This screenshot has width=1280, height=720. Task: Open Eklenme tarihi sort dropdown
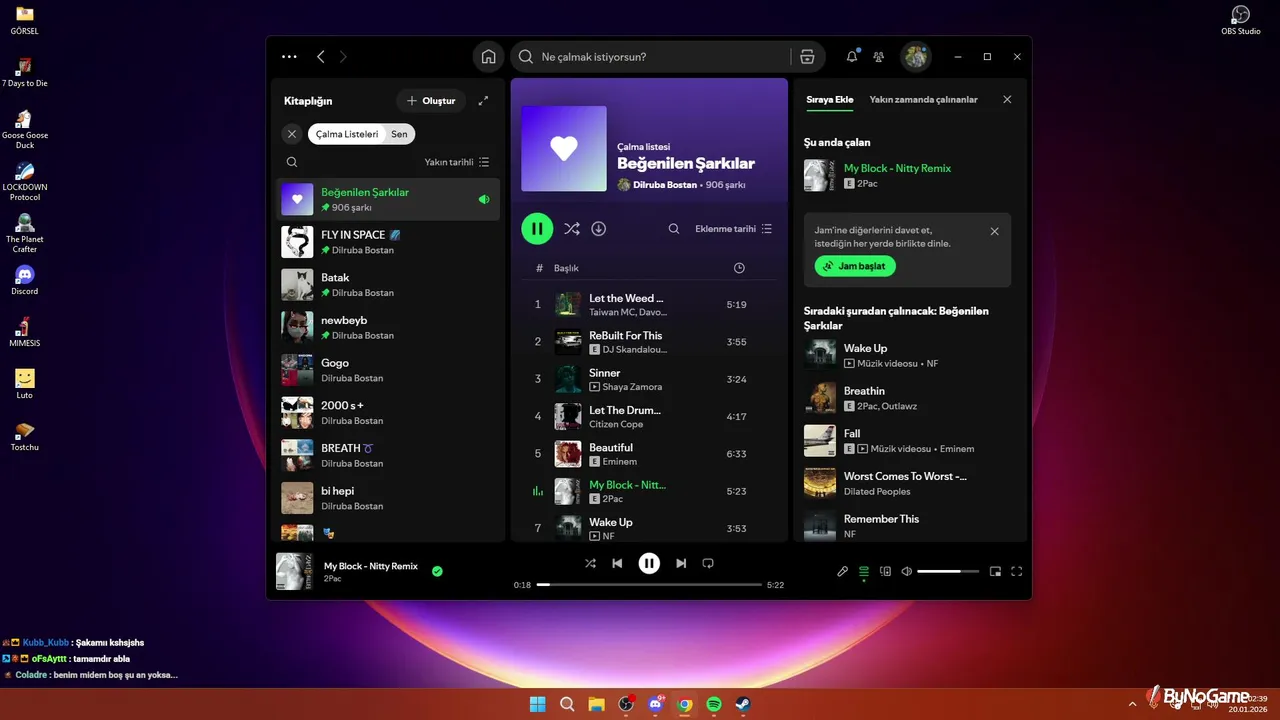click(734, 229)
